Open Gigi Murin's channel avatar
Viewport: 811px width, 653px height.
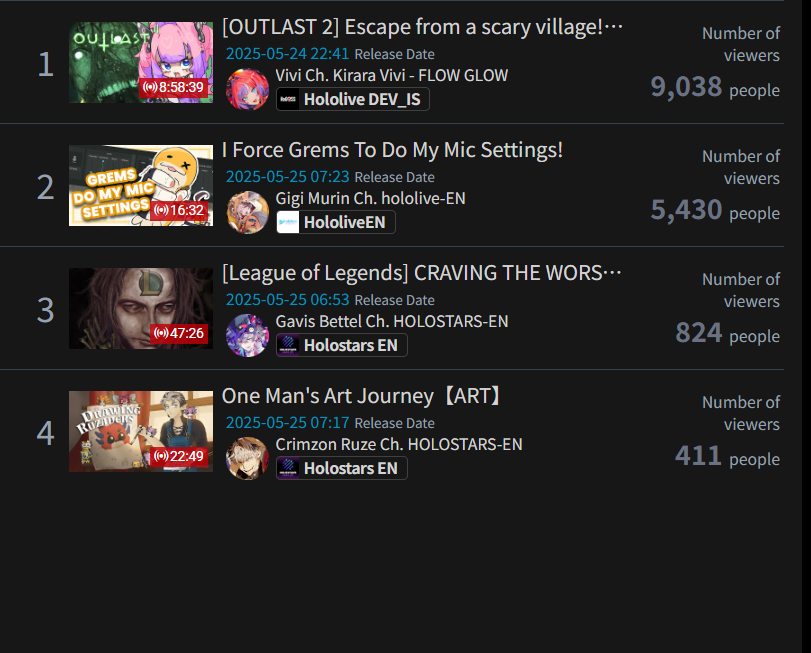(x=248, y=212)
